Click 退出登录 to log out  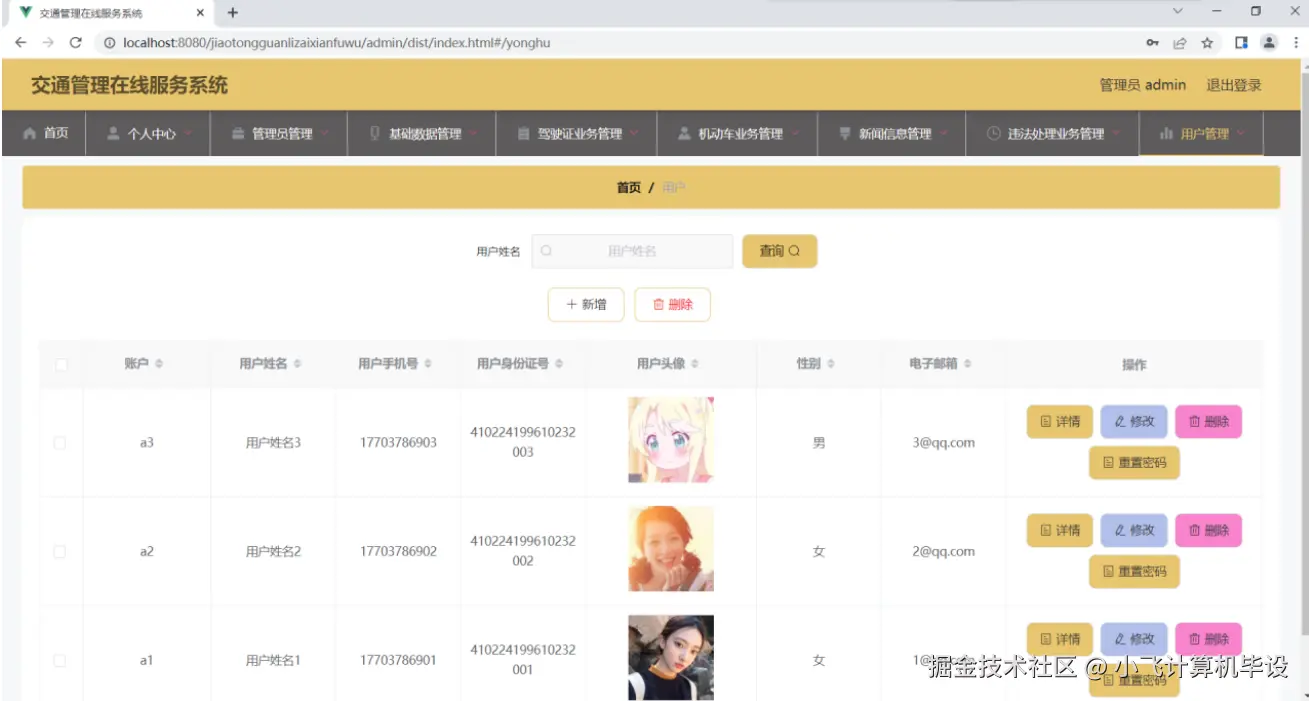1234,85
